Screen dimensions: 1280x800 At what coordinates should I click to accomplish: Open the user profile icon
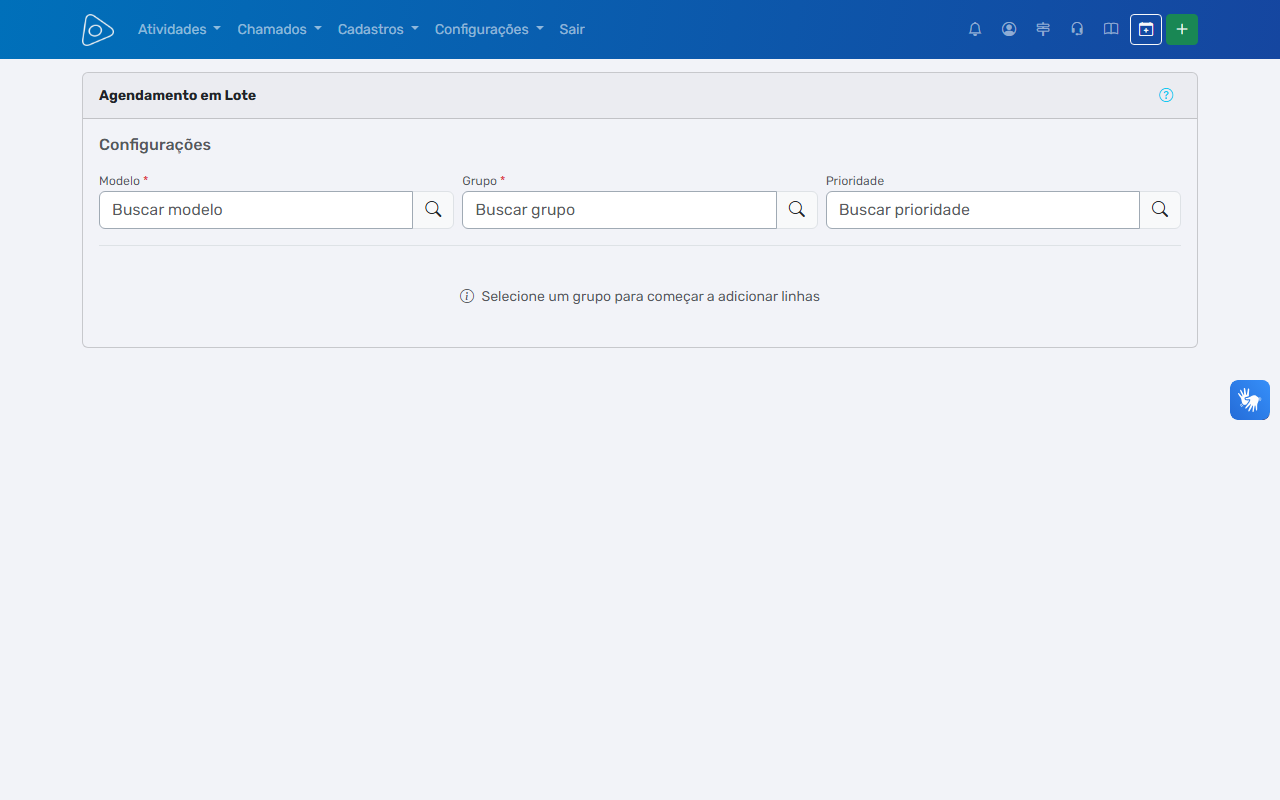click(1009, 30)
